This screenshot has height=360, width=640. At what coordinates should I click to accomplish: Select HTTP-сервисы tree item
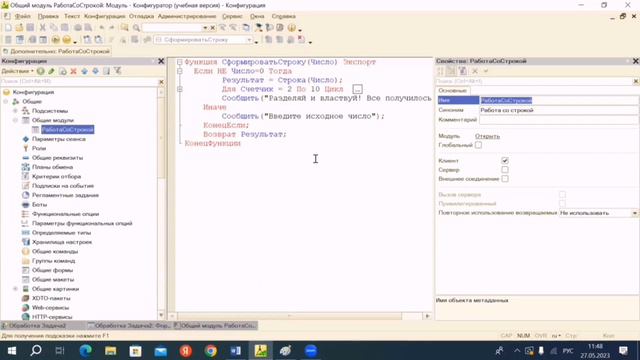click(52, 317)
